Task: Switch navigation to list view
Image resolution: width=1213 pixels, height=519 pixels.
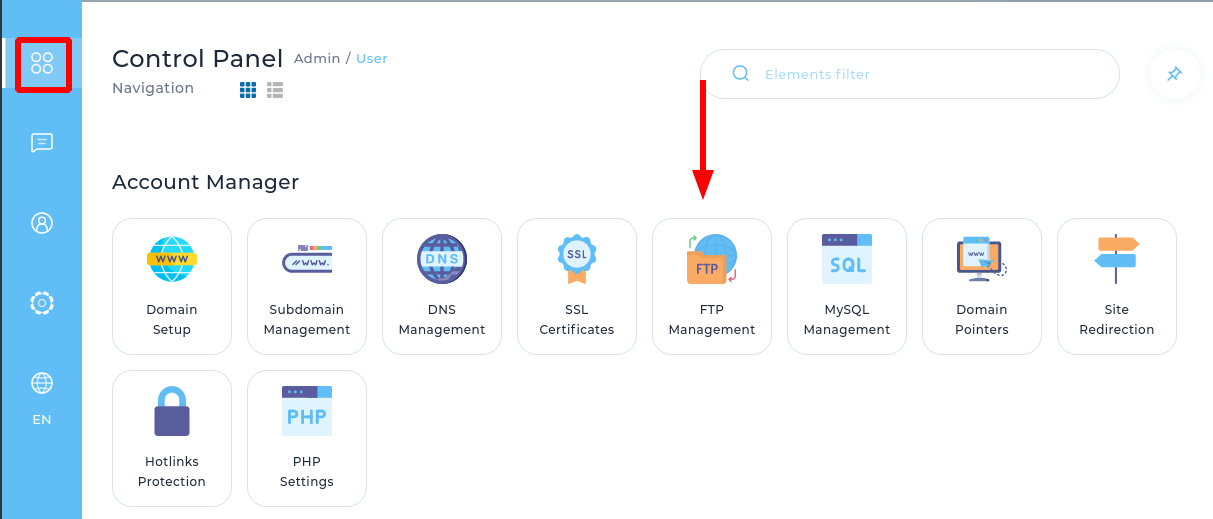Action: [275, 90]
